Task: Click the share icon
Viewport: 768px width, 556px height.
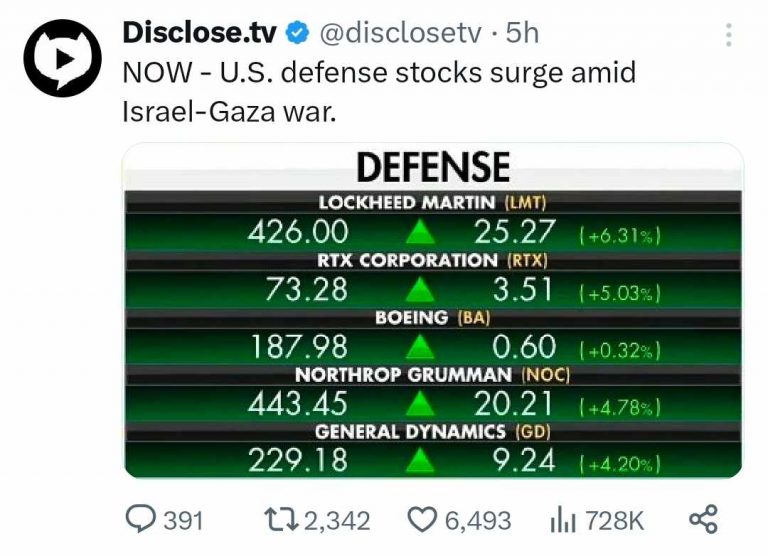Action: pos(704,519)
